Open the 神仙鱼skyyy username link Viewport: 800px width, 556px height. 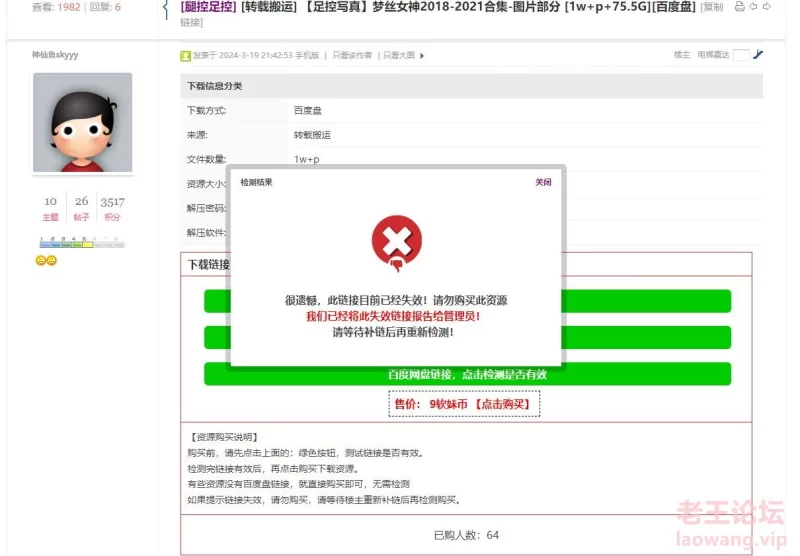[55, 55]
